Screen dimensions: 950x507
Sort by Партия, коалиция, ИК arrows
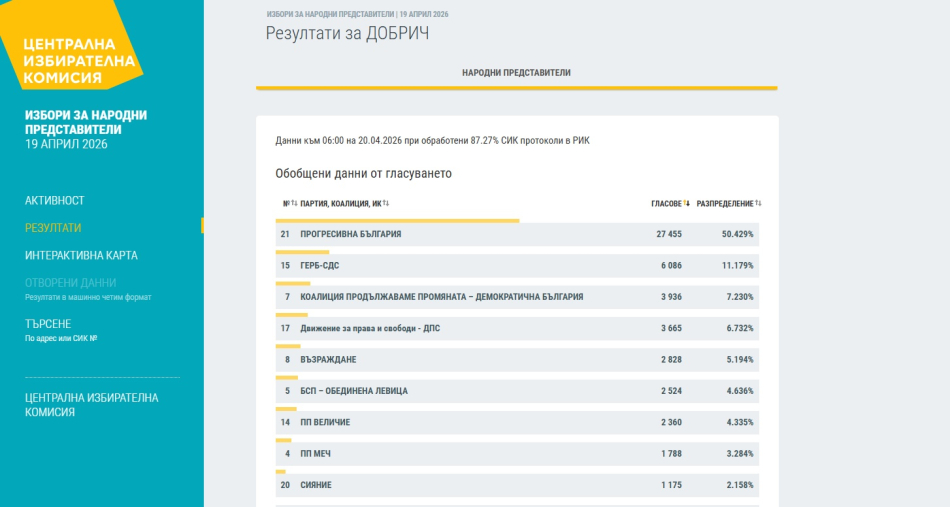[386, 204]
